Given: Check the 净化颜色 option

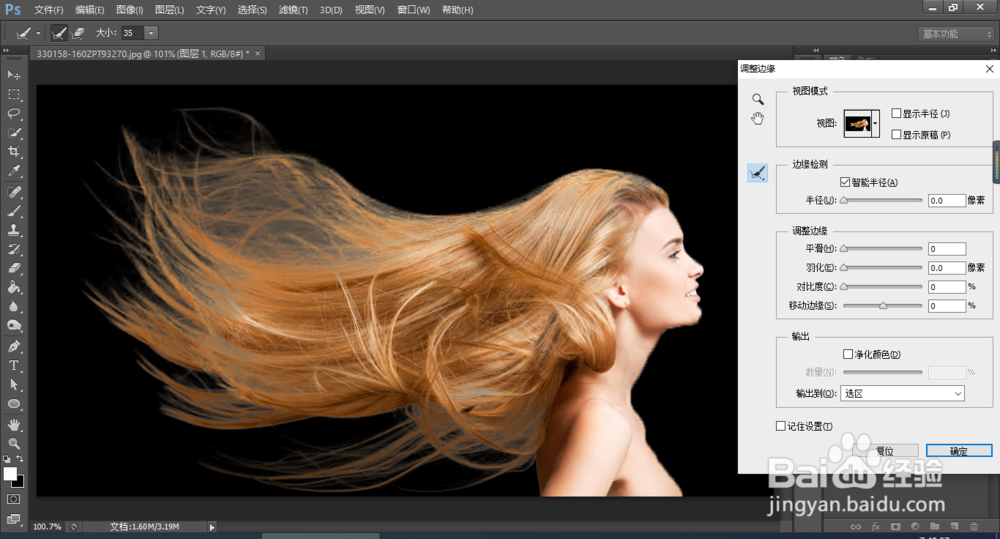Looking at the screenshot, I should (848, 354).
